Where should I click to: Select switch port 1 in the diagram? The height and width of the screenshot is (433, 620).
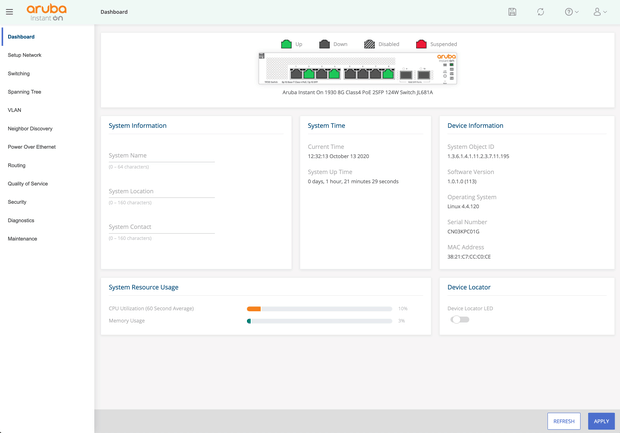(x=296, y=73)
